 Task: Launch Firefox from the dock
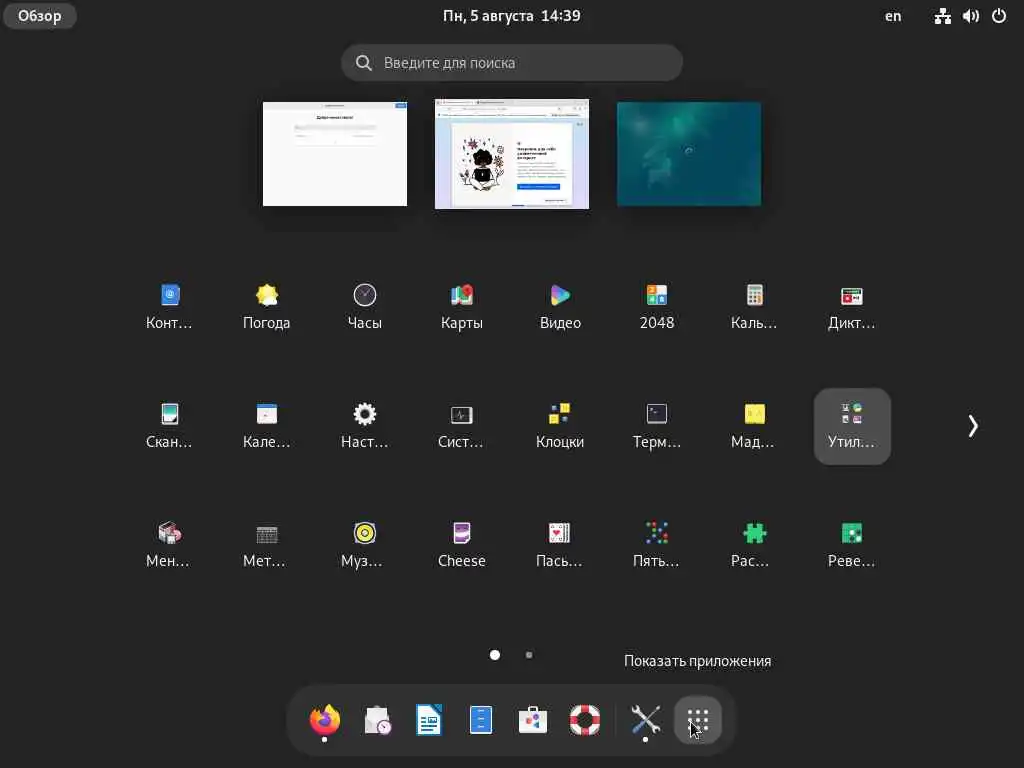click(325, 720)
